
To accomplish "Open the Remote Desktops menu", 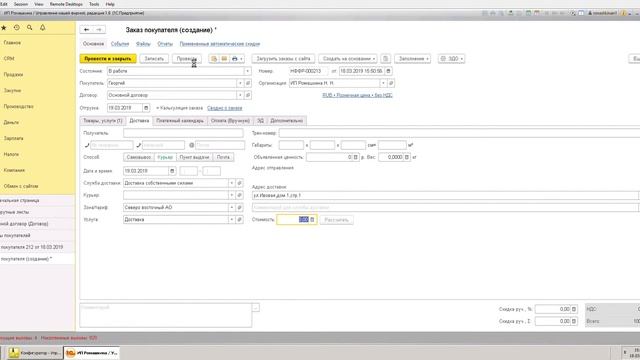I will (66, 4).
